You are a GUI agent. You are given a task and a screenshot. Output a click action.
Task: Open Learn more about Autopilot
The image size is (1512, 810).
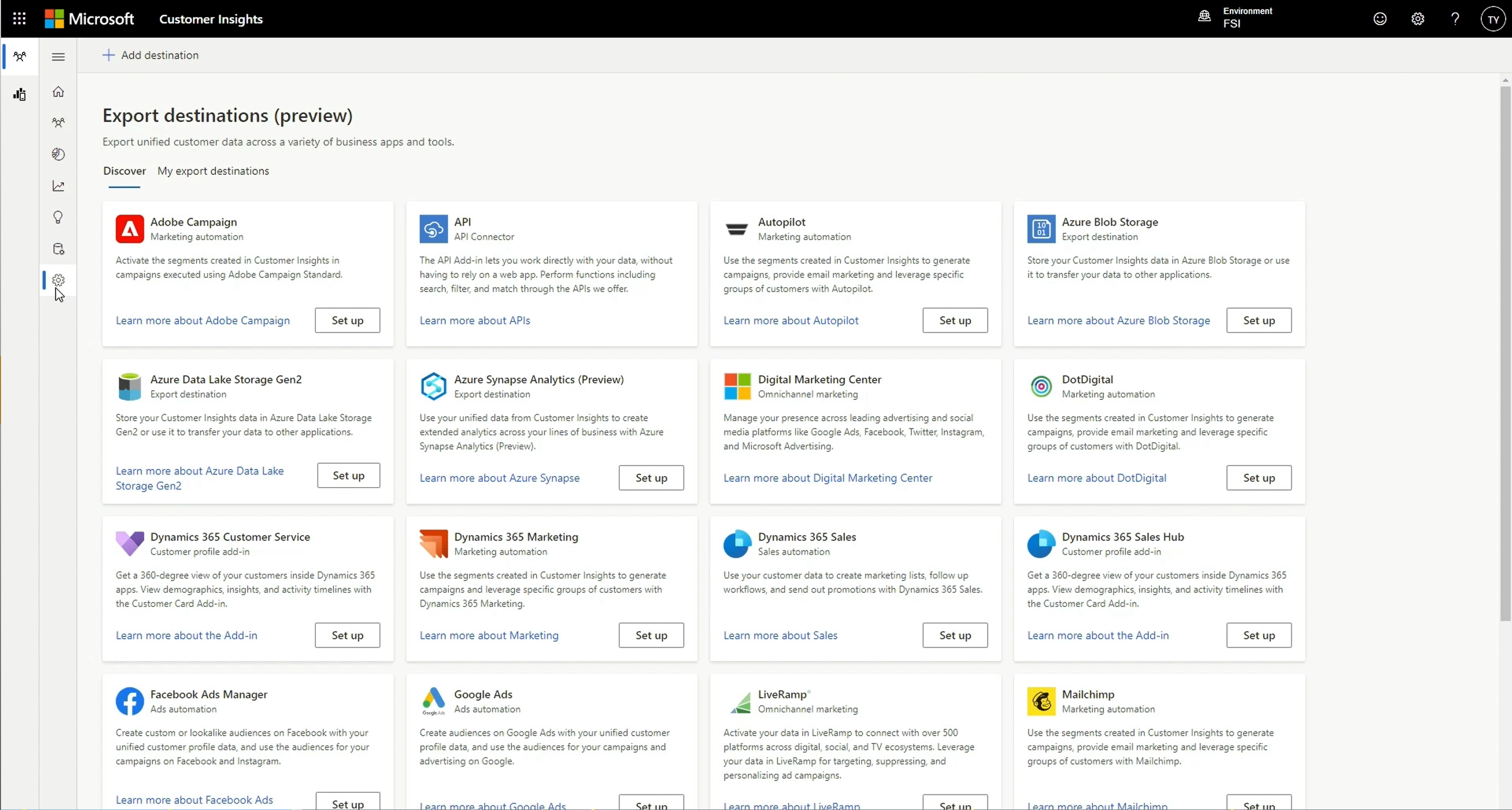click(x=791, y=320)
